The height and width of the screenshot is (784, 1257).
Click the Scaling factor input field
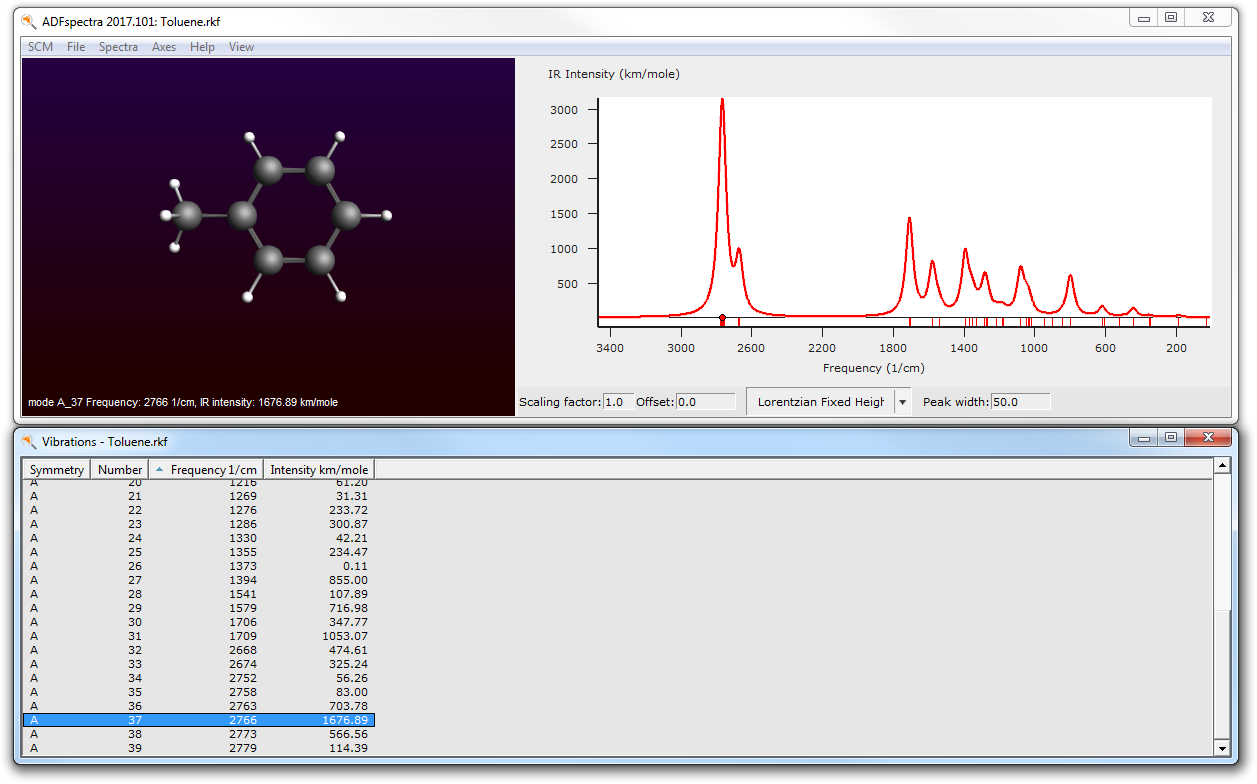618,402
